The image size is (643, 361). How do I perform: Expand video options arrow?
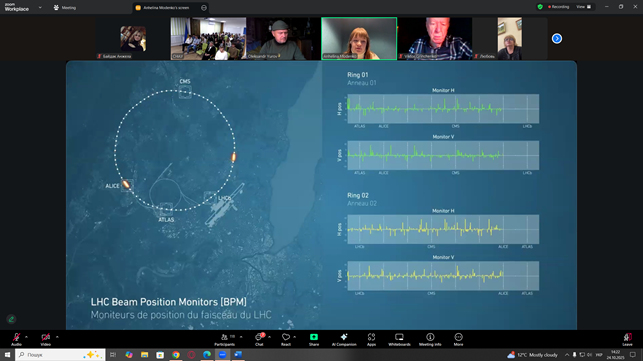pos(57,337)
